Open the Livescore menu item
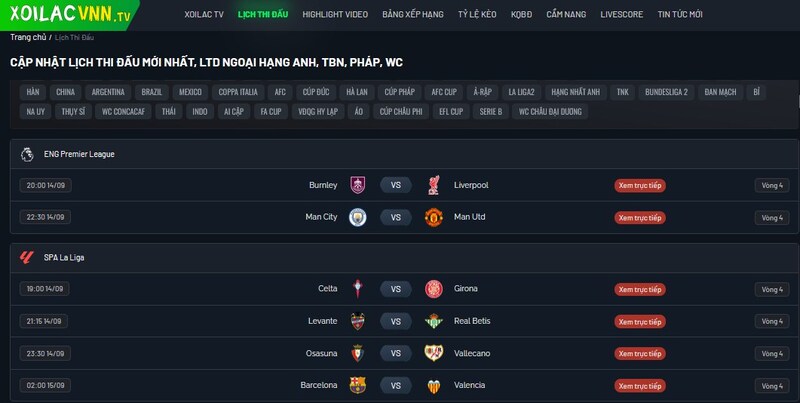 (x=621, y=14)
